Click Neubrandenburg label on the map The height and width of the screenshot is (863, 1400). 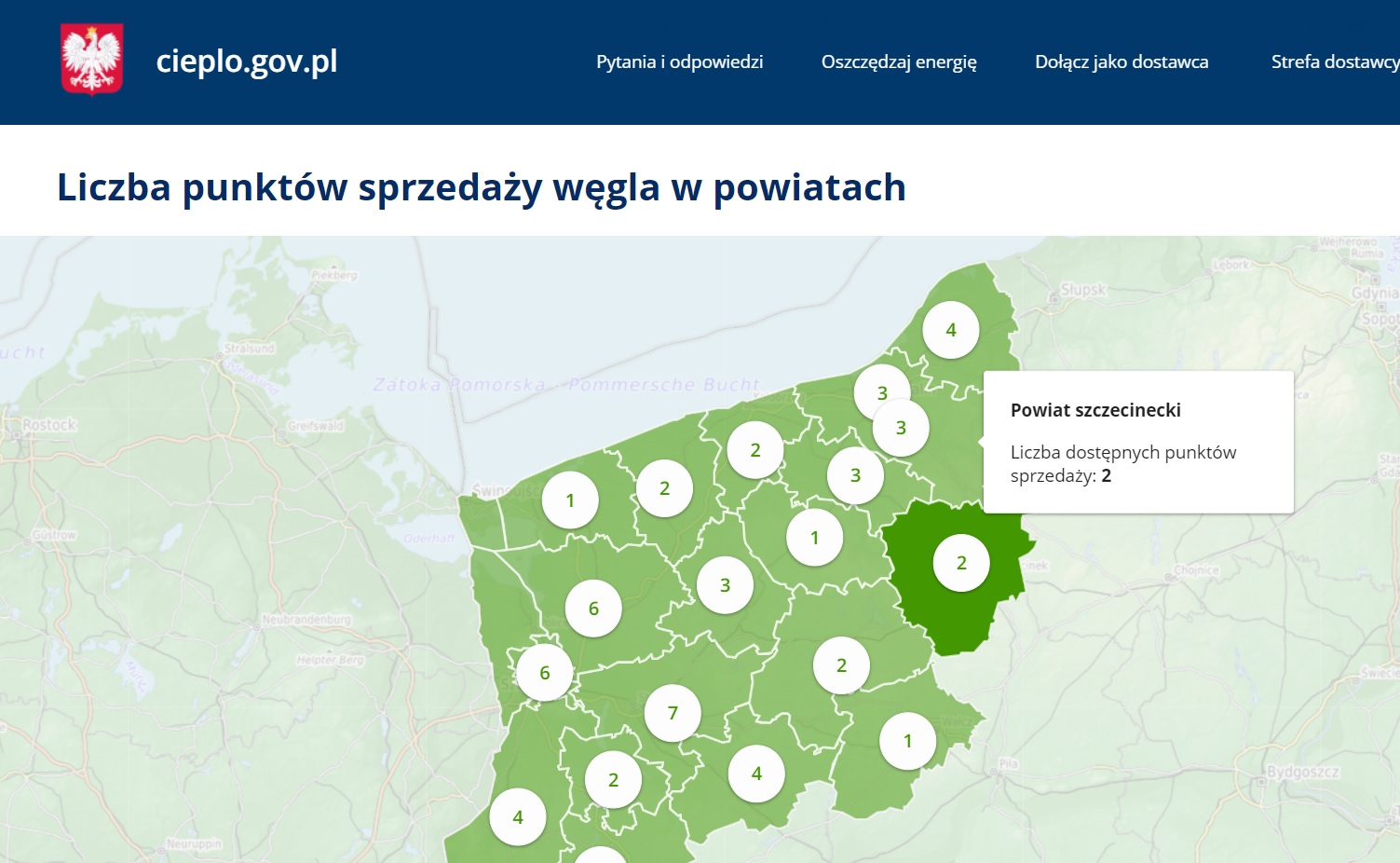click(x=306, y=620)
